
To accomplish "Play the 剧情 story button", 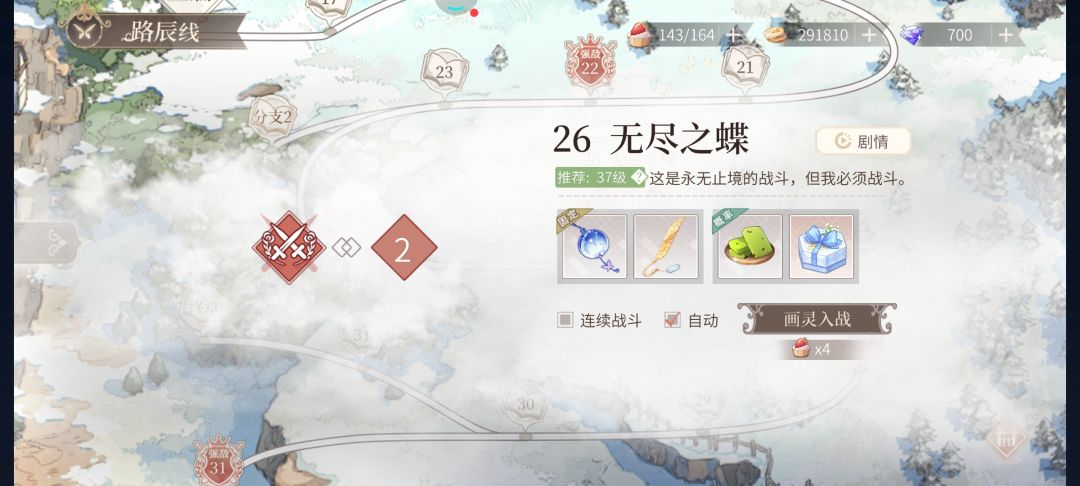I will [x=863, y=141].
